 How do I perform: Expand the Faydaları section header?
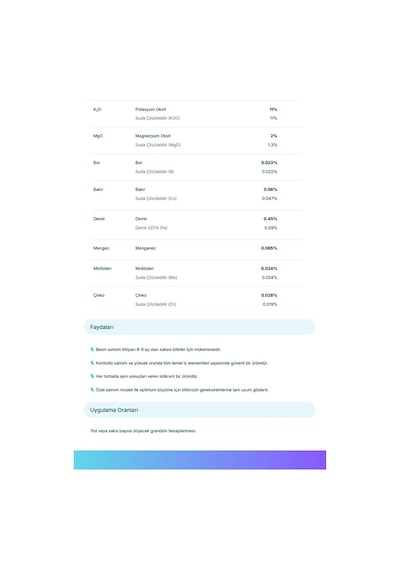[x=199, y=327]
